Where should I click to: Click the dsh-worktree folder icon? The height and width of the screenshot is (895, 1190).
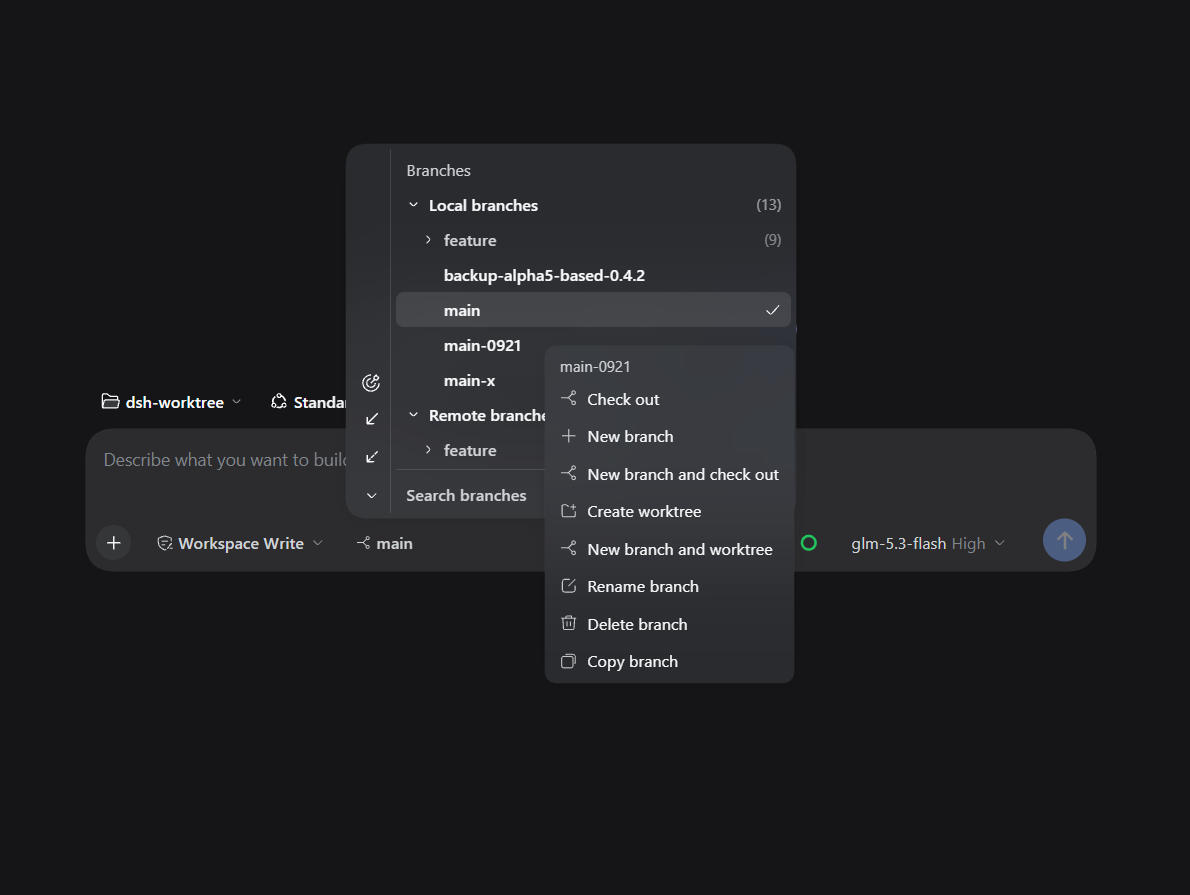click(x=111, y=402)
